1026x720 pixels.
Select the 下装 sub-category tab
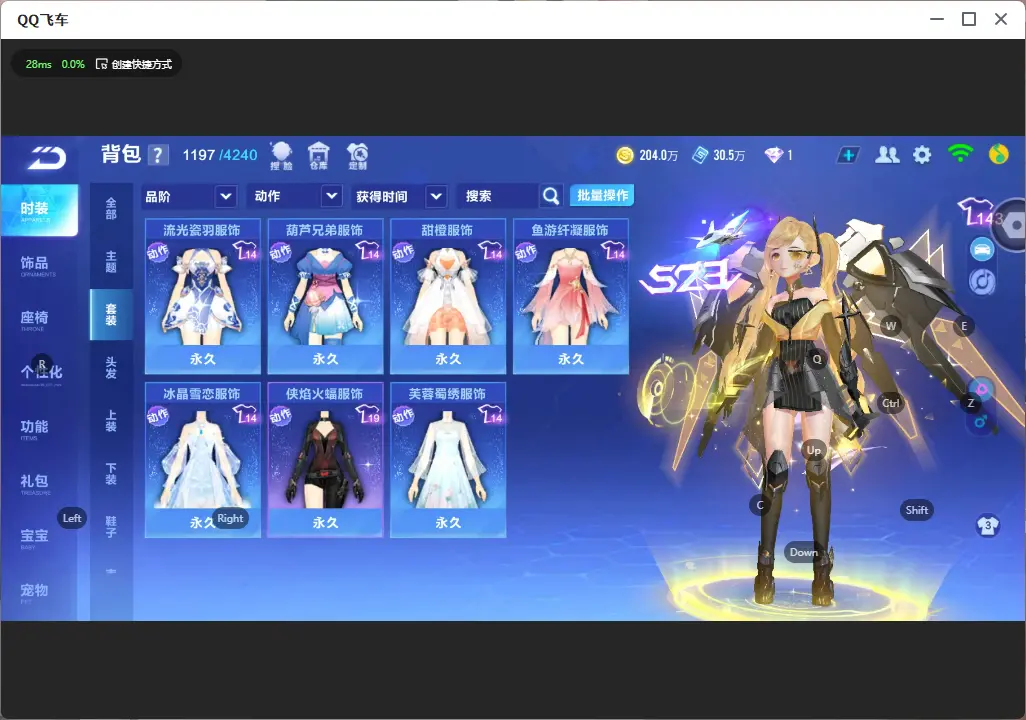click(x=111, y=474)
